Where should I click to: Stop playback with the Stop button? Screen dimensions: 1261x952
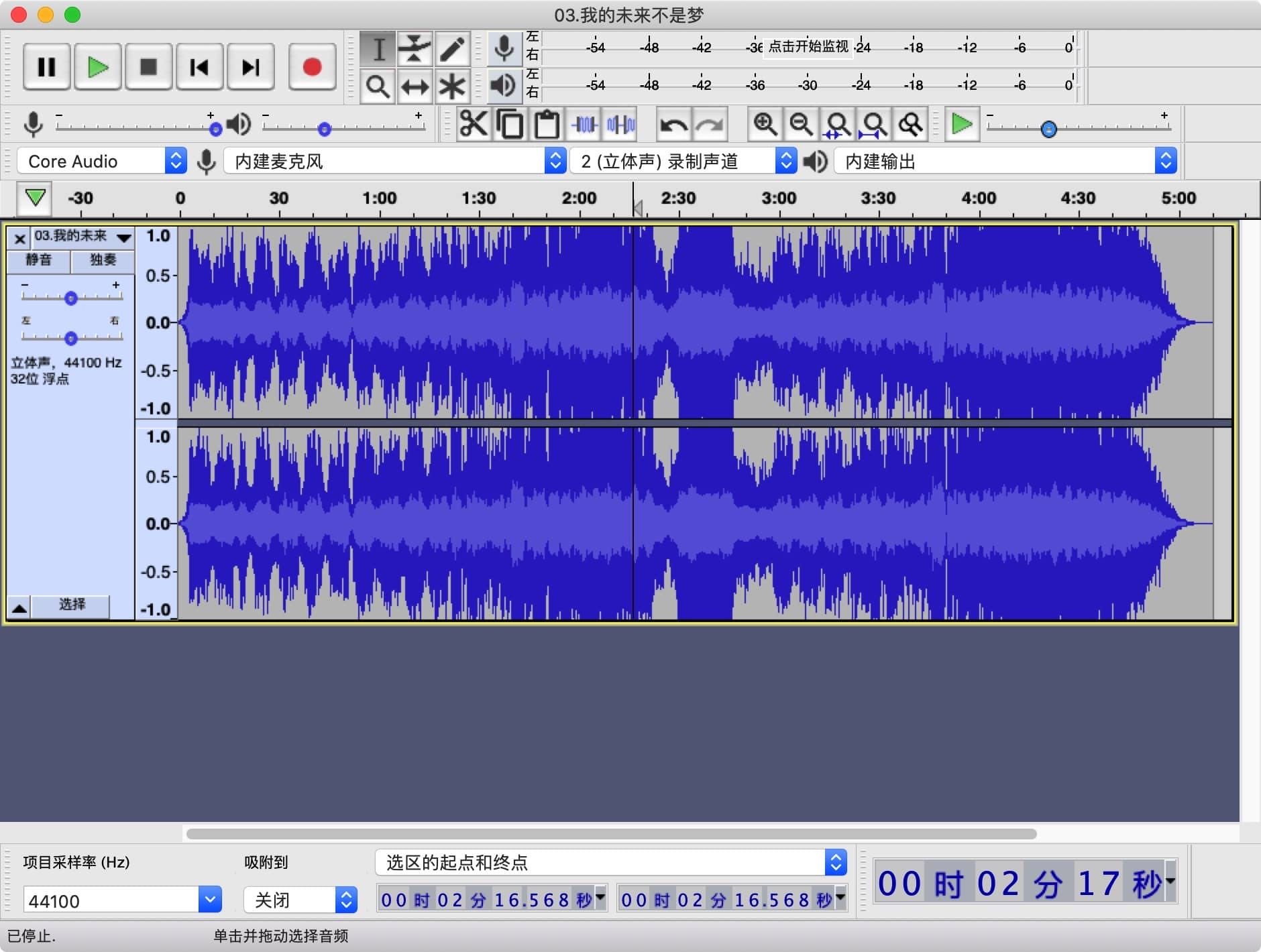(148, 67)
